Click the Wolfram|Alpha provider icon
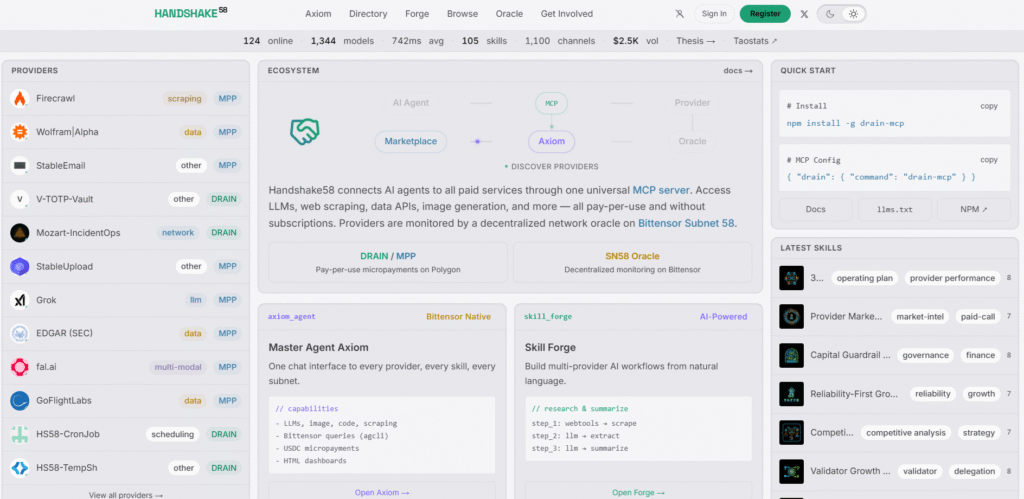 click(x=19, y=132)
